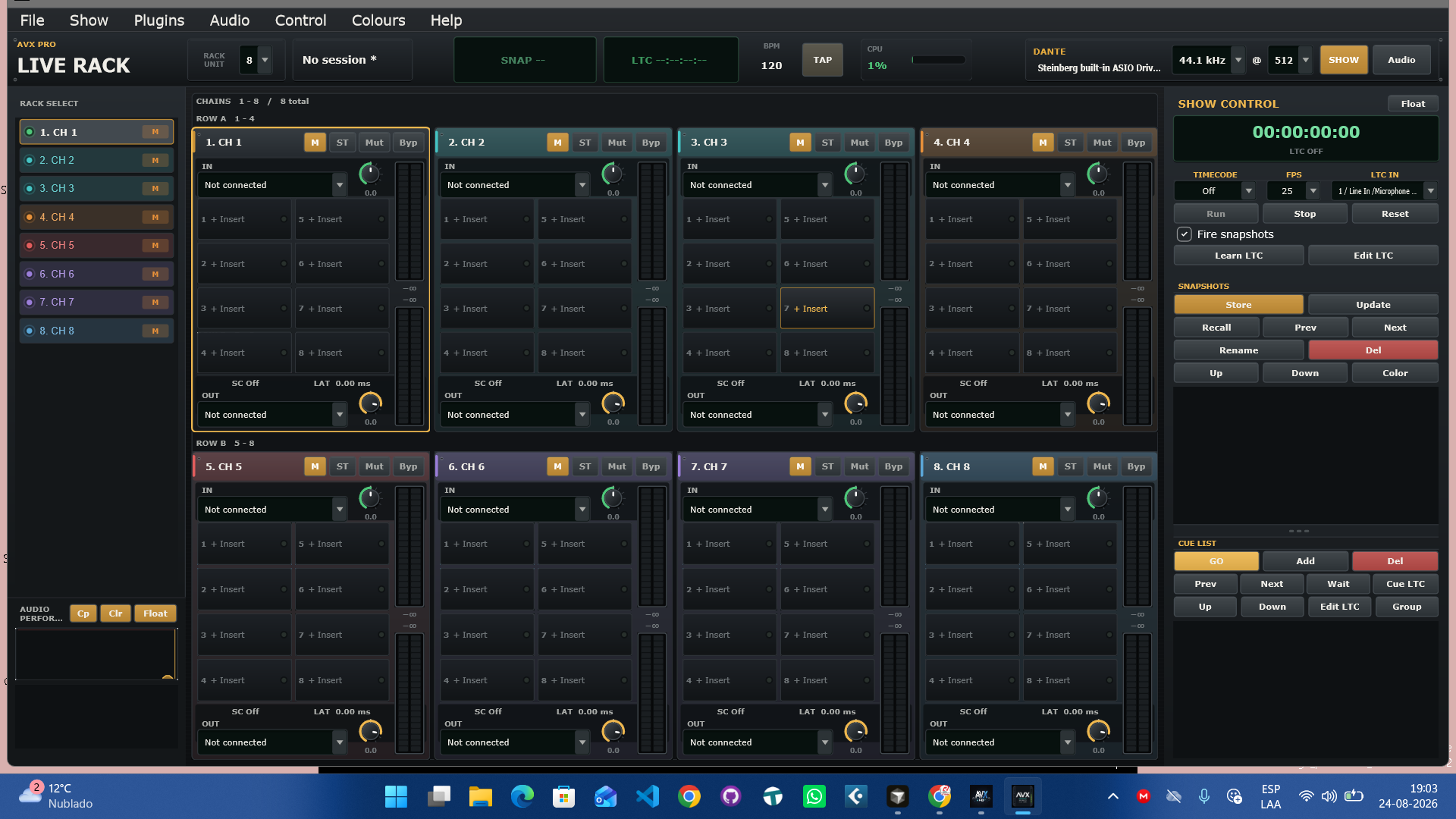The width and height of the screenshot is (1456, 819).
Task: Open the Windows Start menu
Action: (396, 796)
